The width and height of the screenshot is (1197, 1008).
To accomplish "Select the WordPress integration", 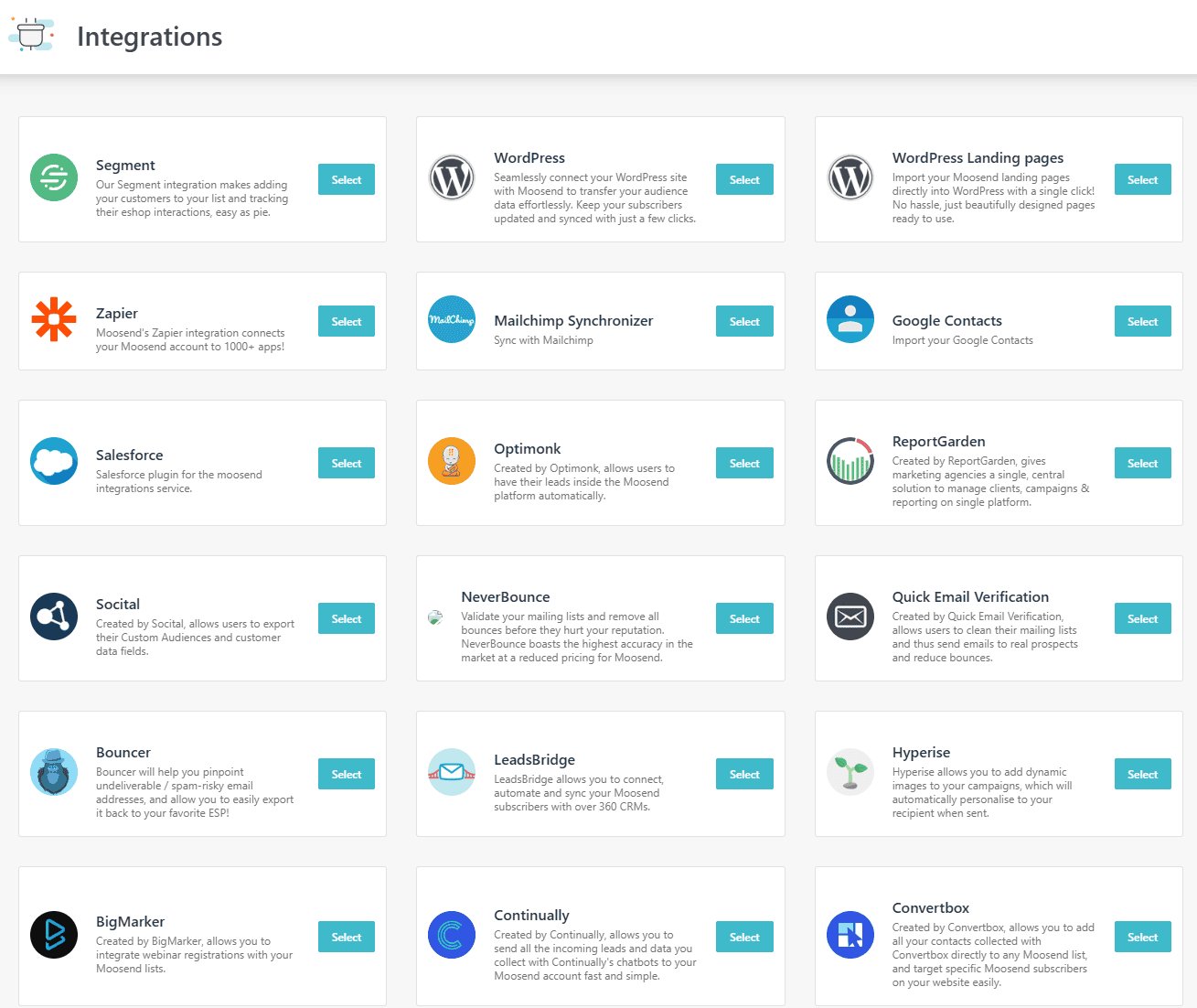I will pyautogui.click(x=744, y=179).
